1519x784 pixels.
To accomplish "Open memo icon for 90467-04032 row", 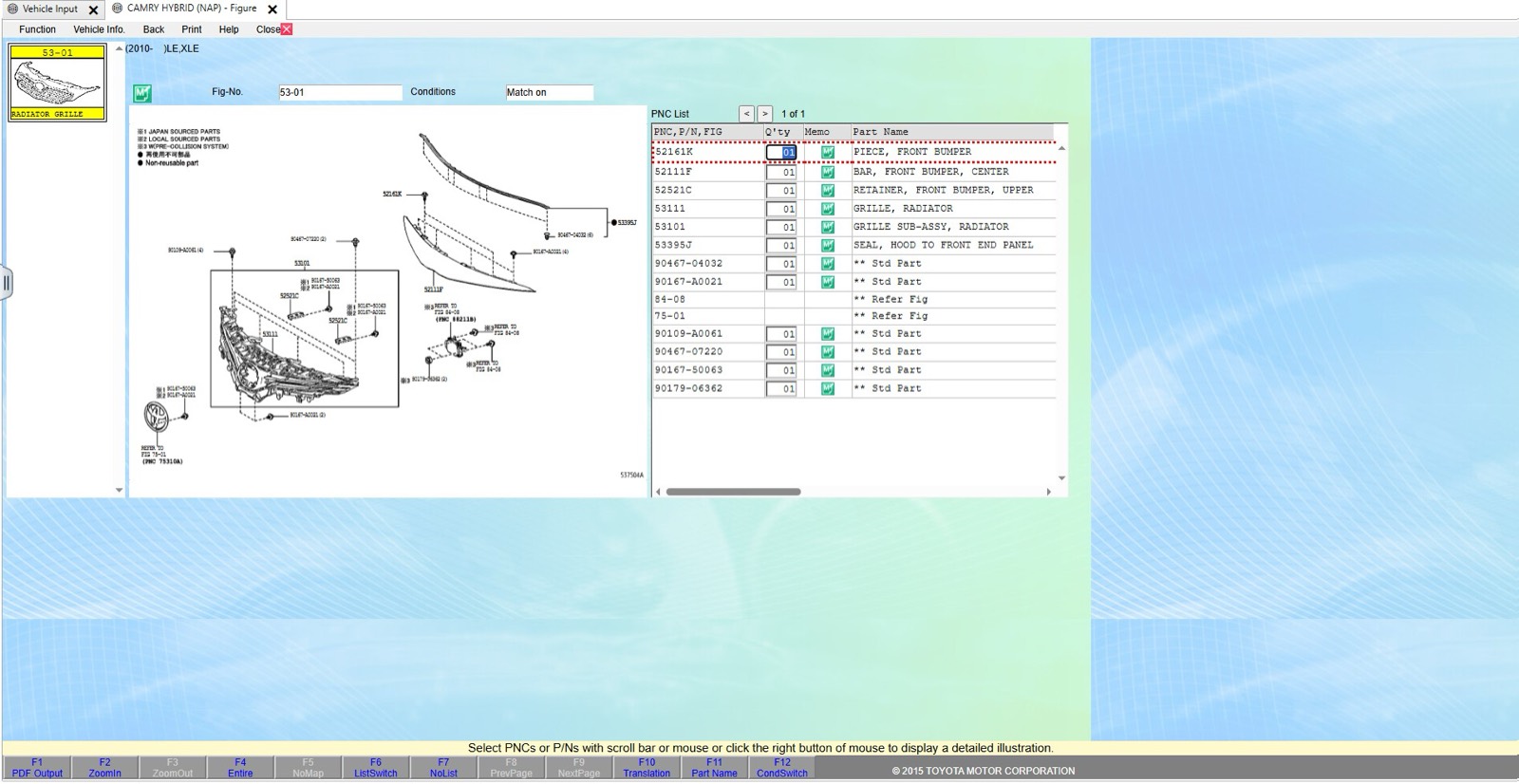I will point(828,263).
